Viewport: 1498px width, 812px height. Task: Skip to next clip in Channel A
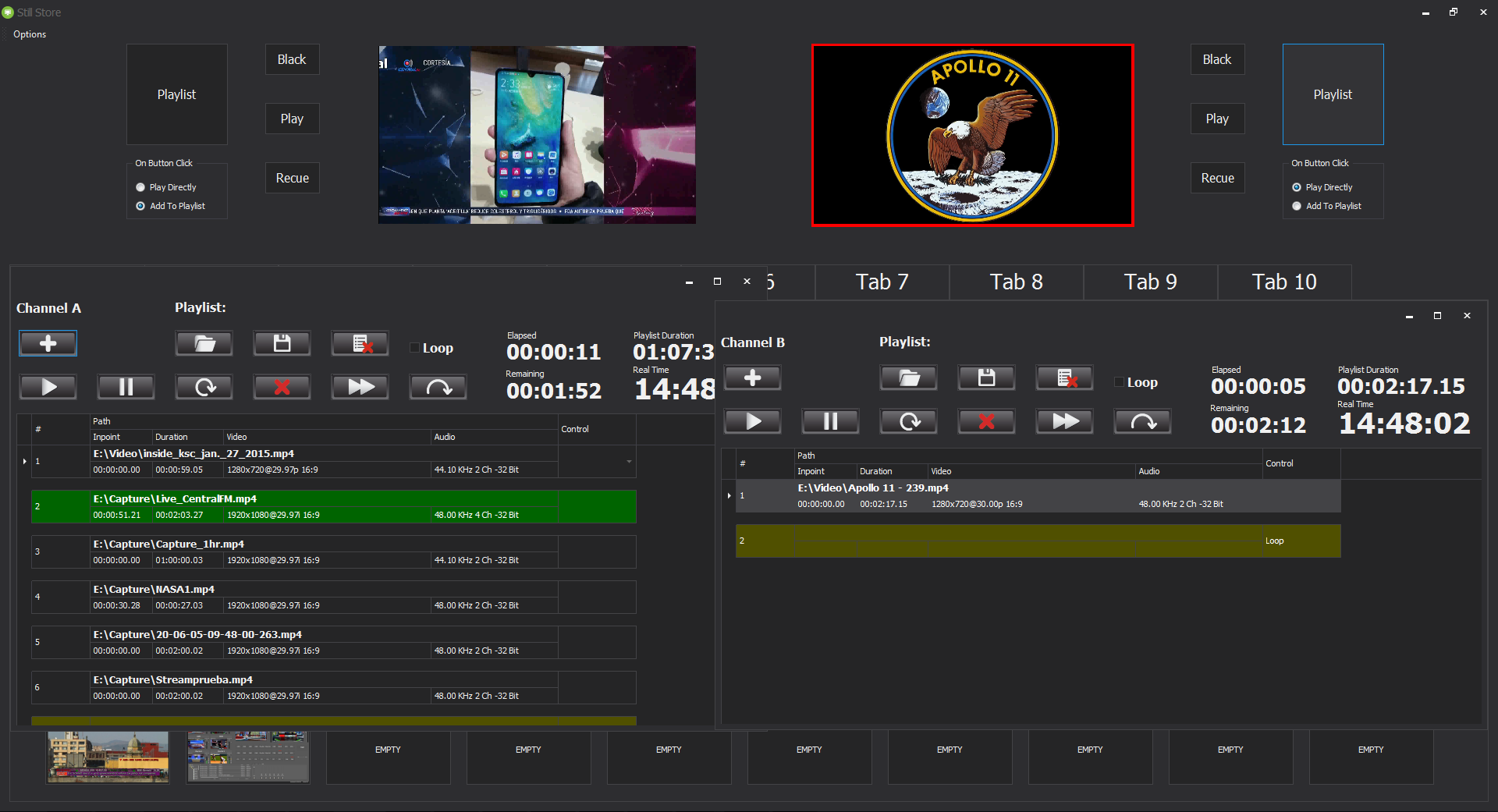pos(438,387)
